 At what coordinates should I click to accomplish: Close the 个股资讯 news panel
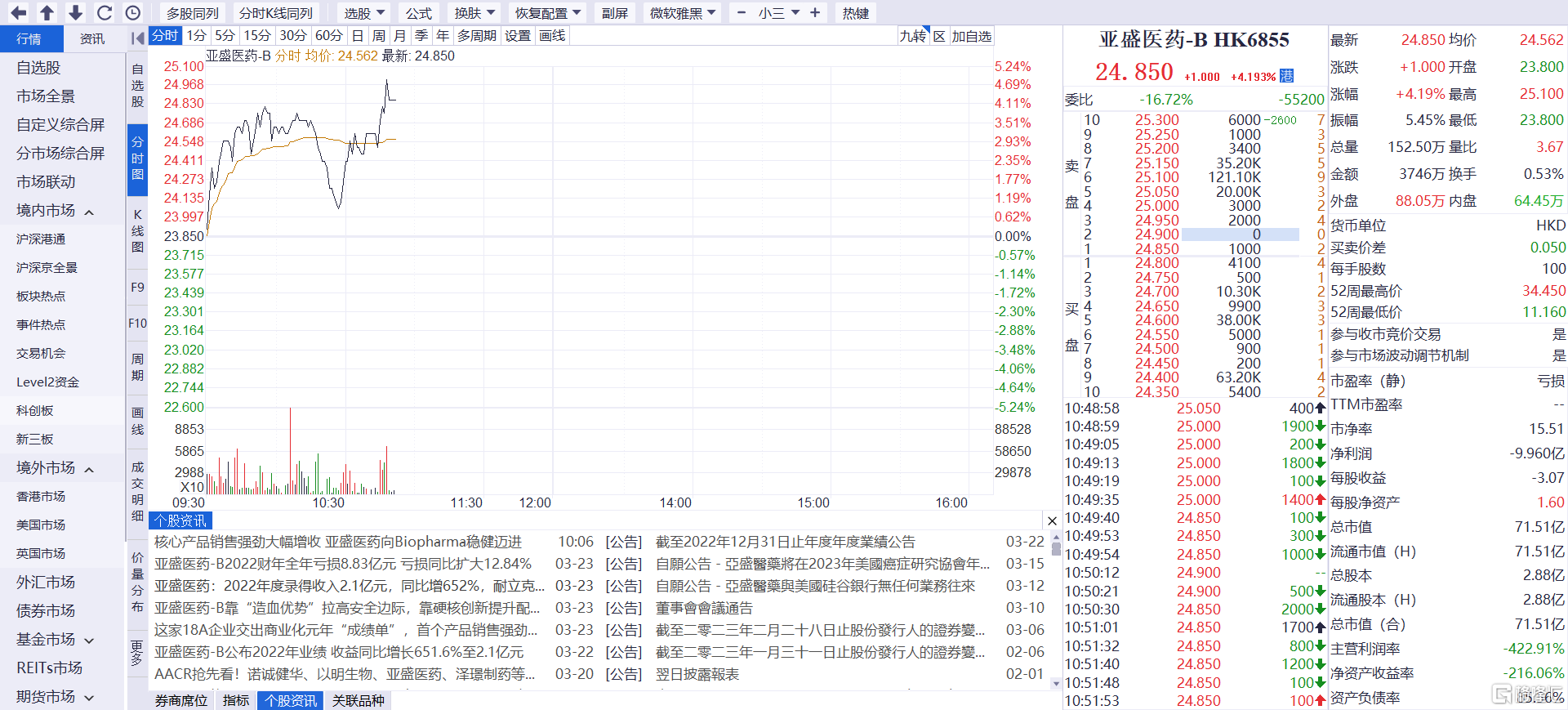point(1052,521)
